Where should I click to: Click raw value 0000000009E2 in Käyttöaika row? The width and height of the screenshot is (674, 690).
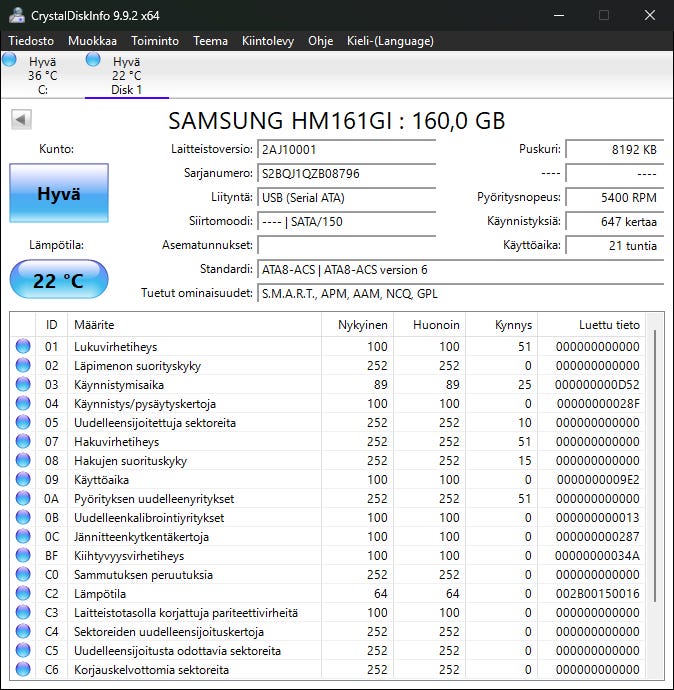pyautogui.click(x=597, y=480)
